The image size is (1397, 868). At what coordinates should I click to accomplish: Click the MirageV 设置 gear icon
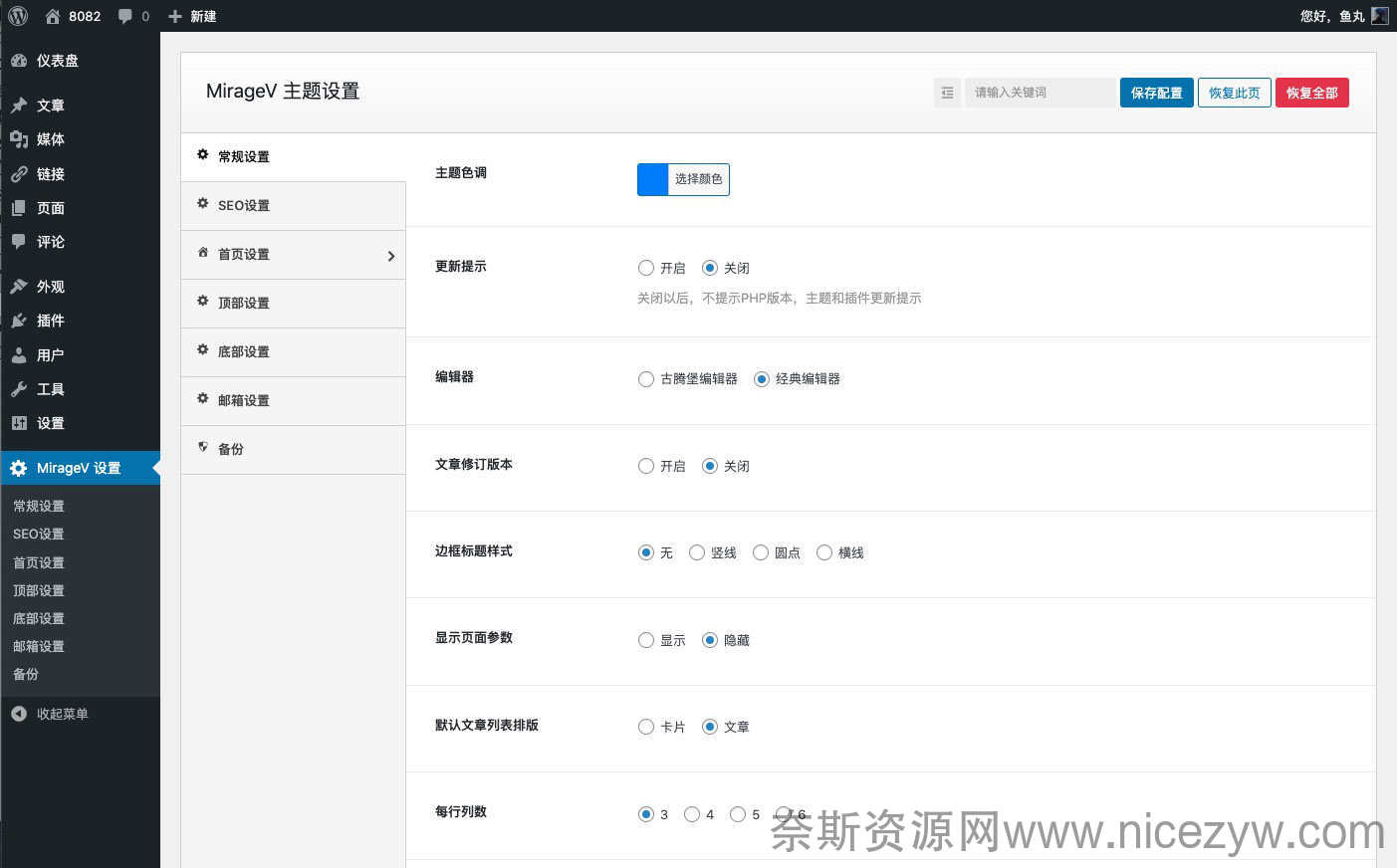(x=19, y=468)
